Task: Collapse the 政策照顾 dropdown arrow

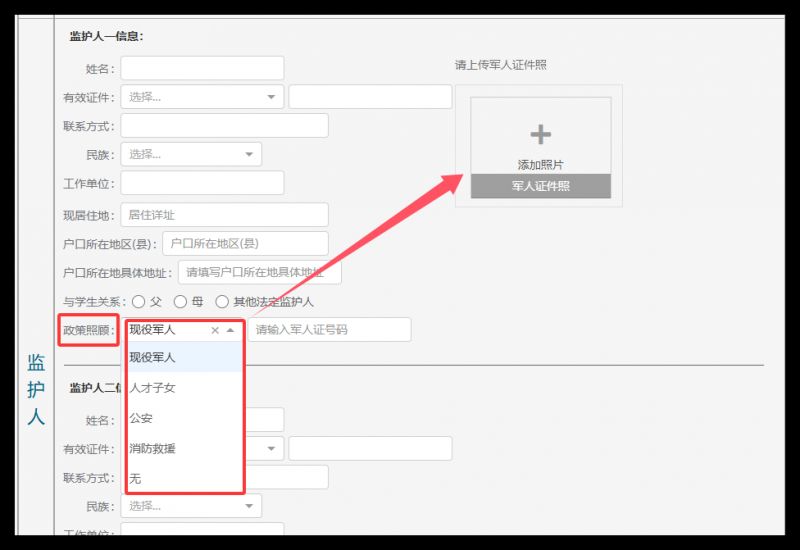Action: (x=231, y=331)
